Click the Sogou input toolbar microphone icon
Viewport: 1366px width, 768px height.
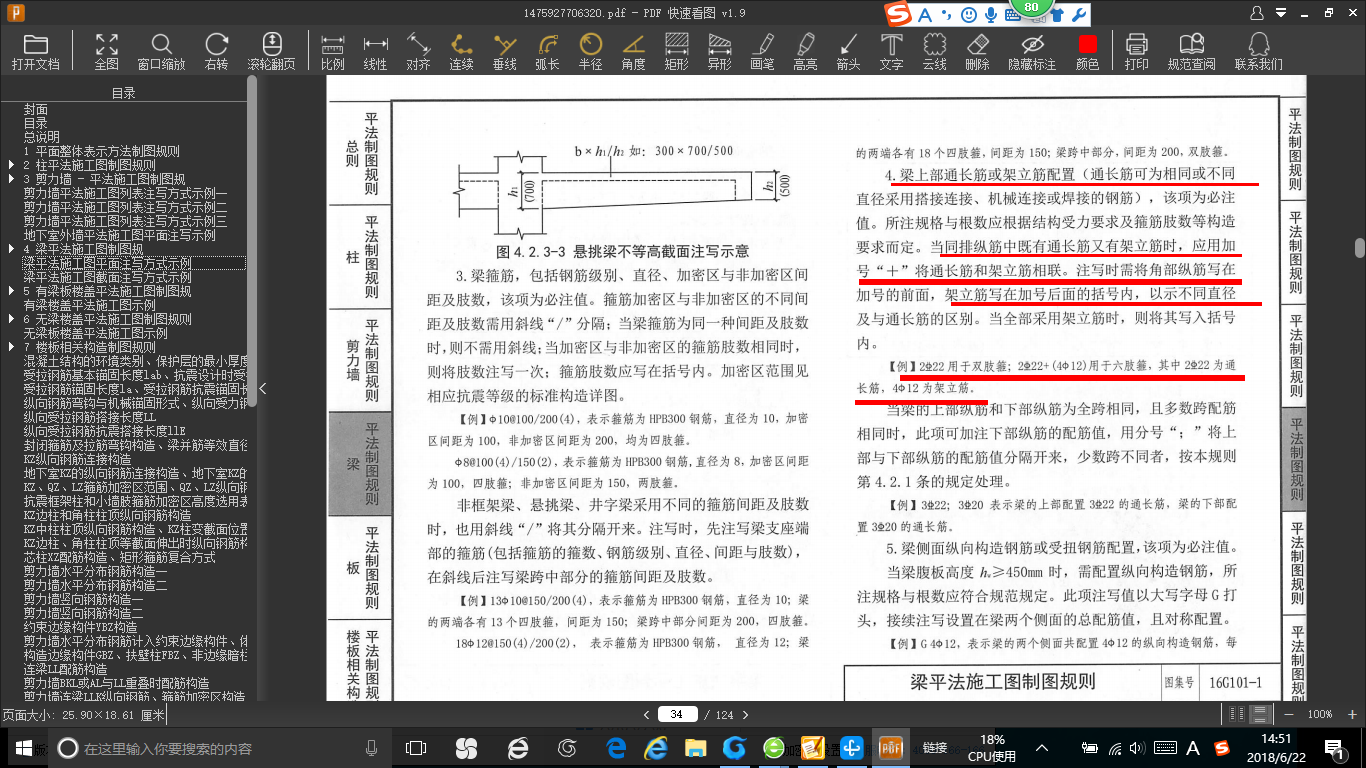pos(991,15)
